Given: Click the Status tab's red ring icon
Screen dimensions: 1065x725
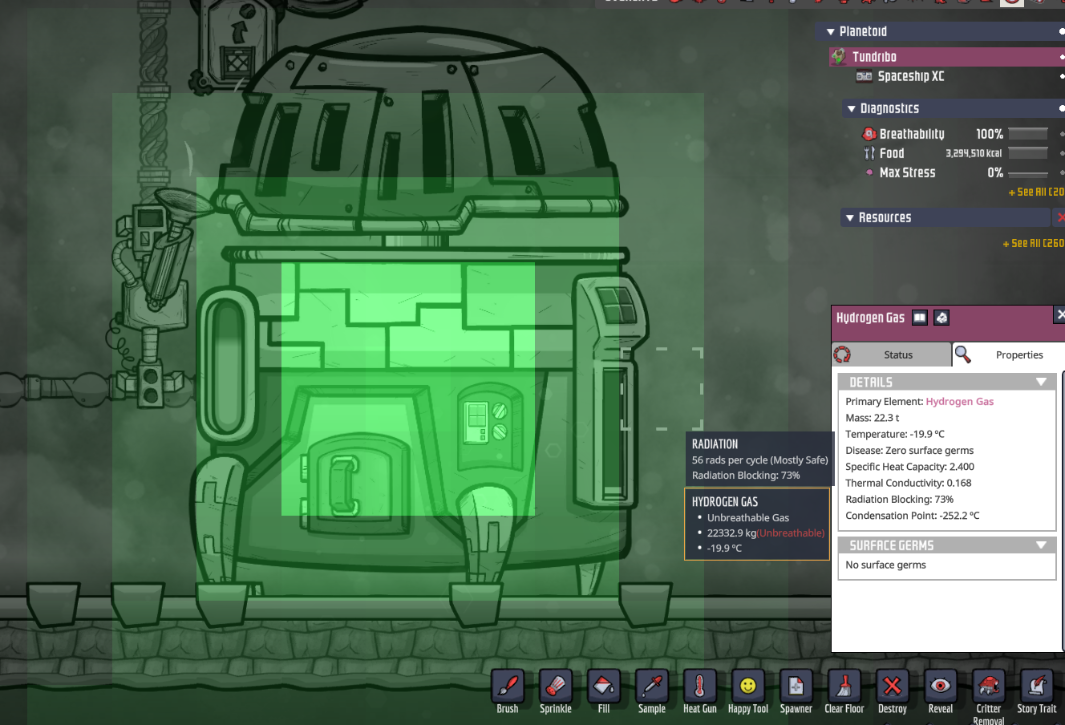Looking at the screenshot, I should [x=842, y=354].
